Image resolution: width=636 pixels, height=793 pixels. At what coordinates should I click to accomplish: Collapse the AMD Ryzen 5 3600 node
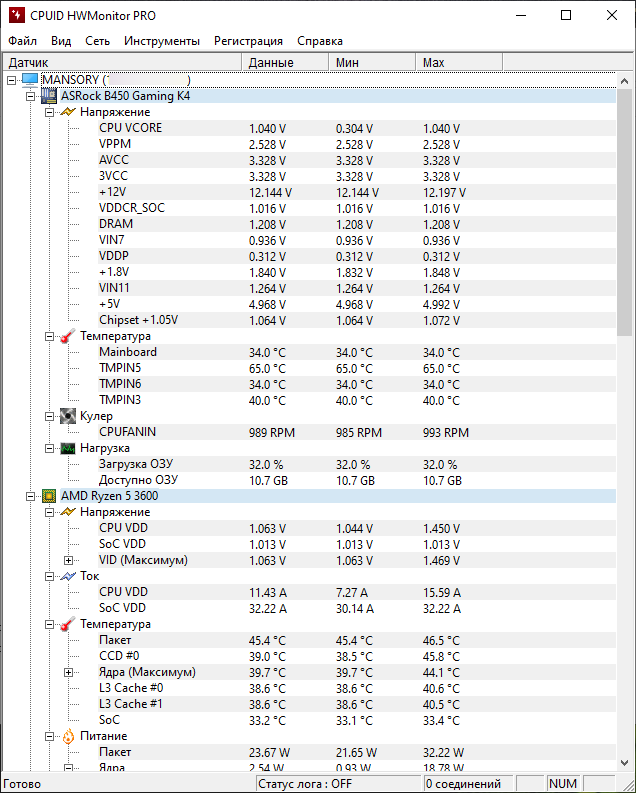click(x=30, y=496)
